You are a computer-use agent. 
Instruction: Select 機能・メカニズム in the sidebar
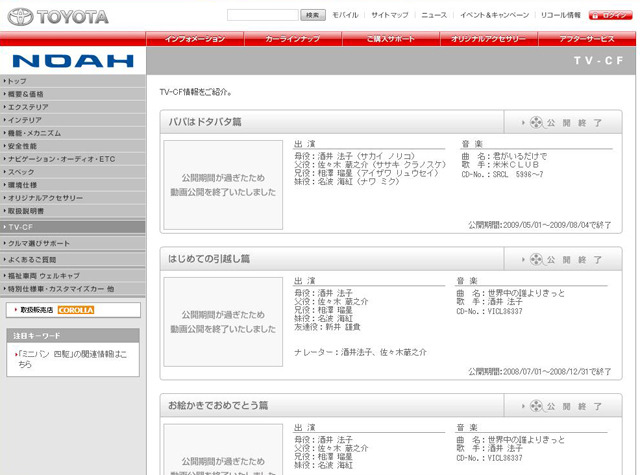pos(73,133)
